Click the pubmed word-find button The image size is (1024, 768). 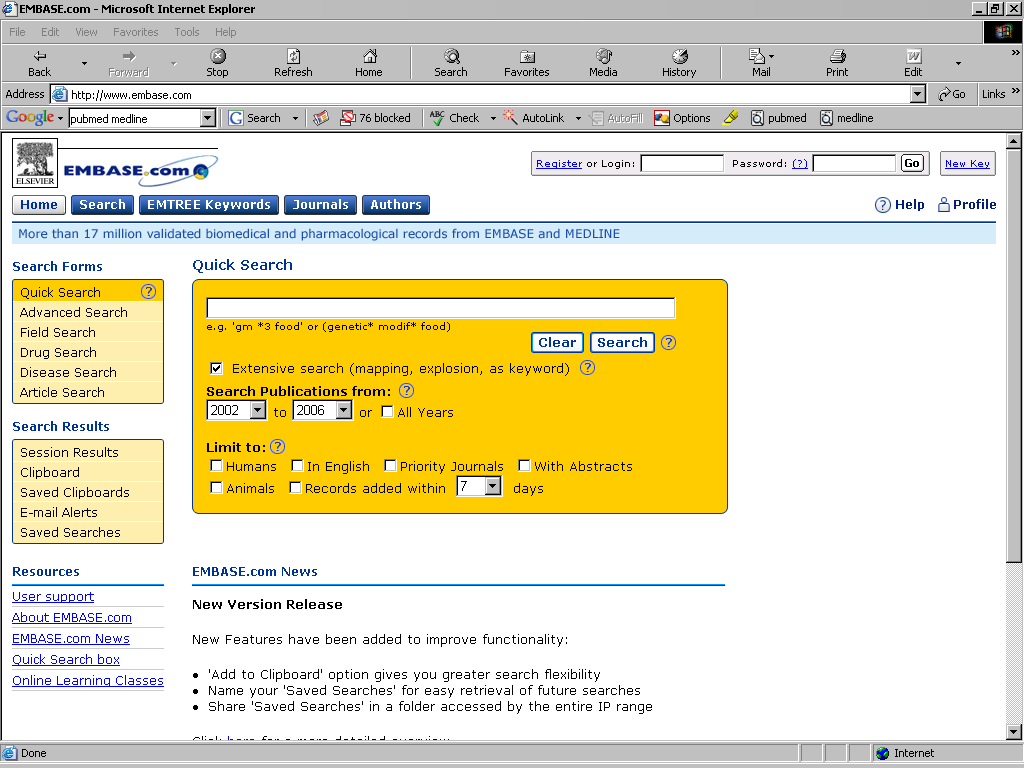778,118
